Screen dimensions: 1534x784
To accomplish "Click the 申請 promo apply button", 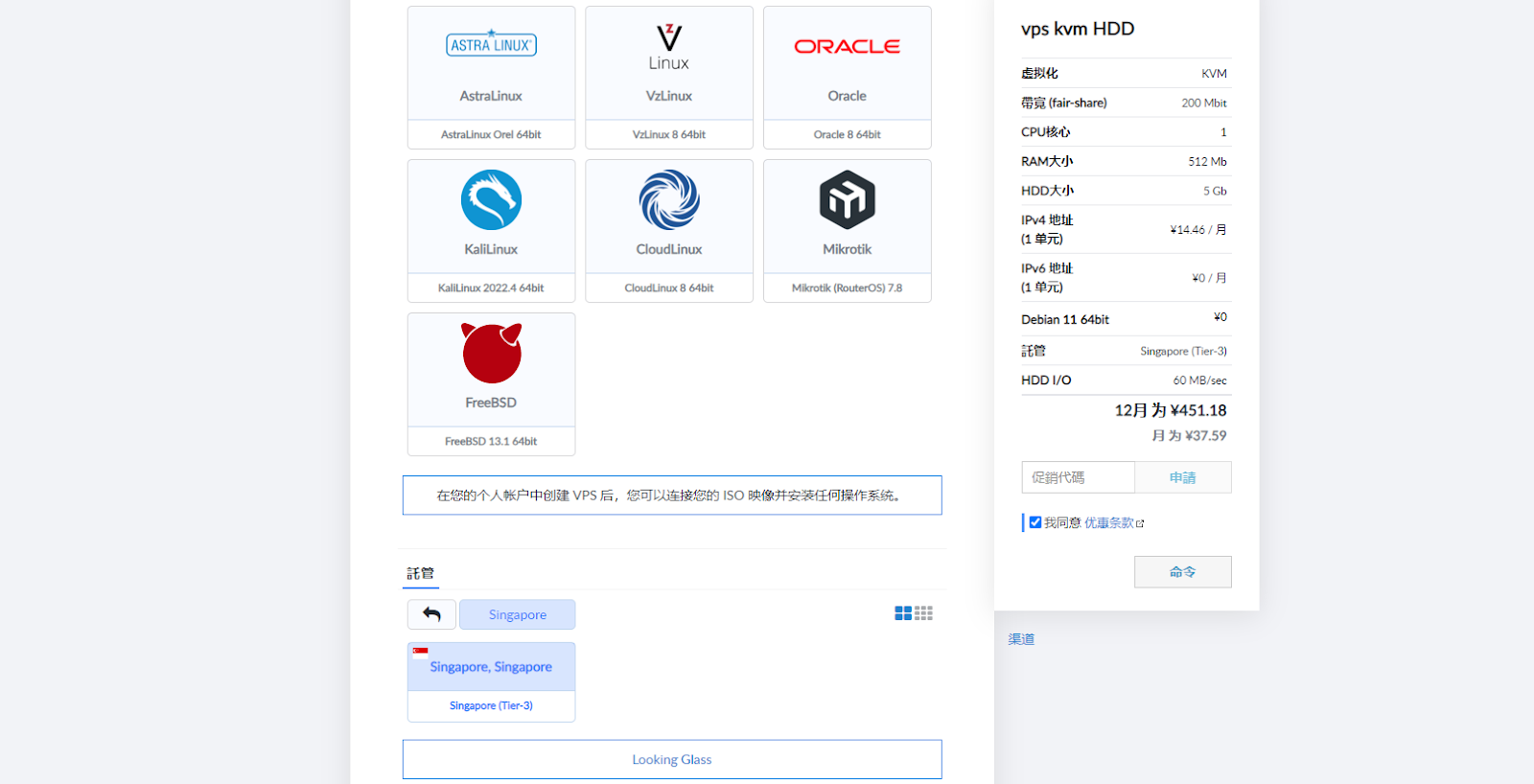I will click(1182, 477).
